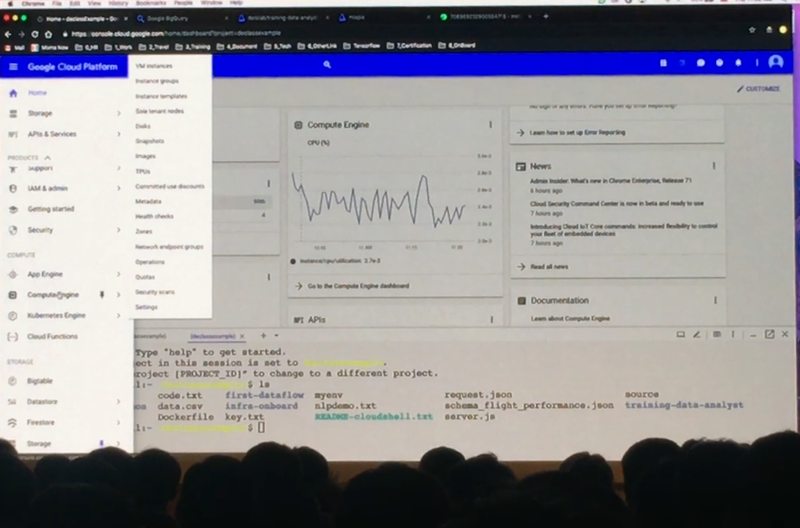Close the active Cloud Shell session tab
800x528 pixels.
pyautogui.click(x=242, y=336)
